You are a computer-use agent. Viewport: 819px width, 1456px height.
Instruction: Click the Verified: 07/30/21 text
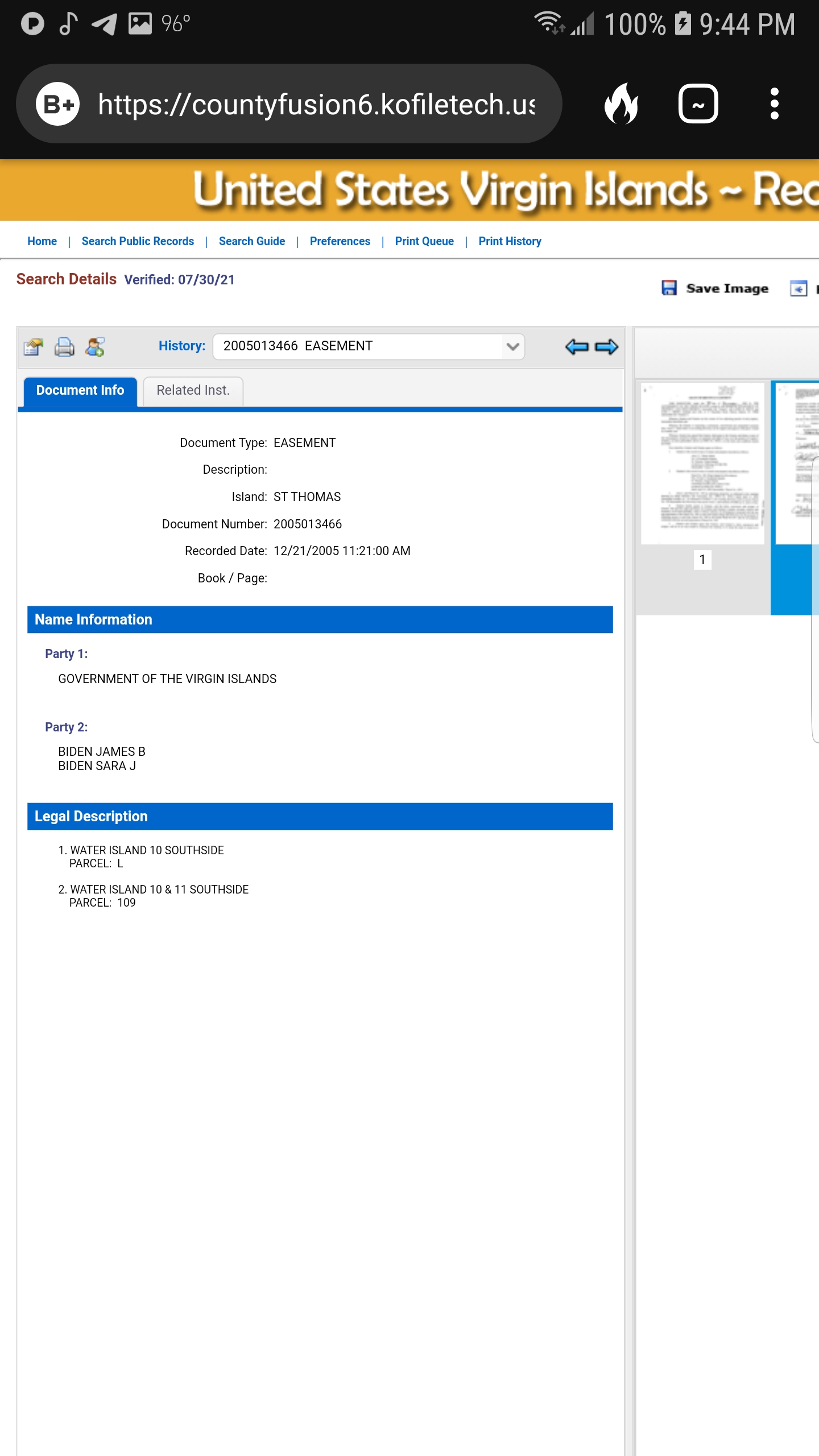[179, 280]
